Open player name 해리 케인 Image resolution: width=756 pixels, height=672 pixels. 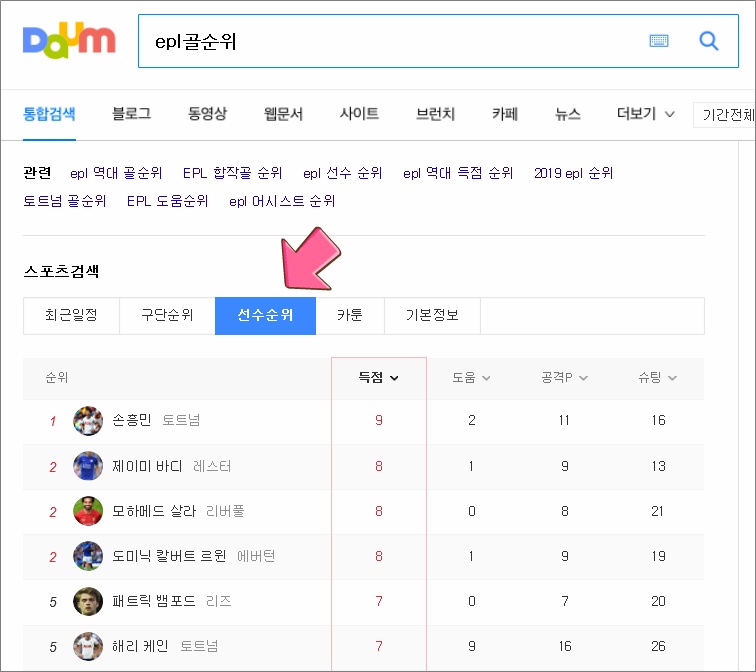pyautogui.click(x=140, y=646)
